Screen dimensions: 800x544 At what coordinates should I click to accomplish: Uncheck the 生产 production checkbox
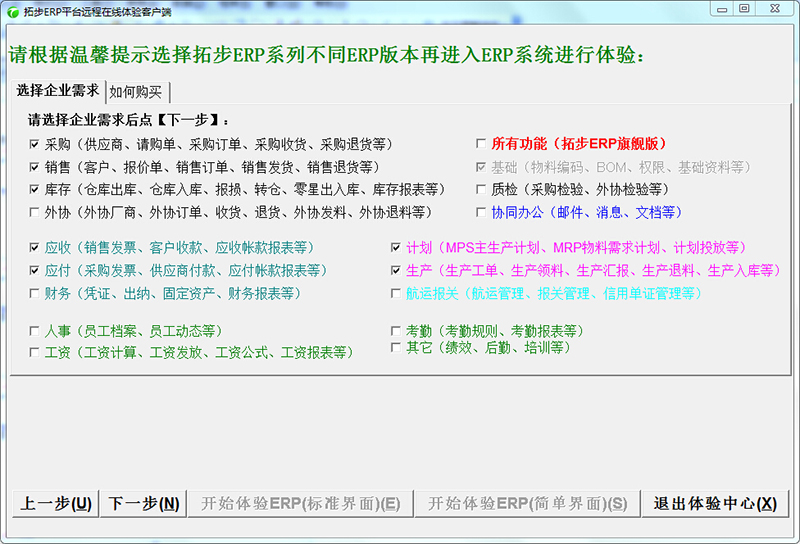click(x=396, y=270)
